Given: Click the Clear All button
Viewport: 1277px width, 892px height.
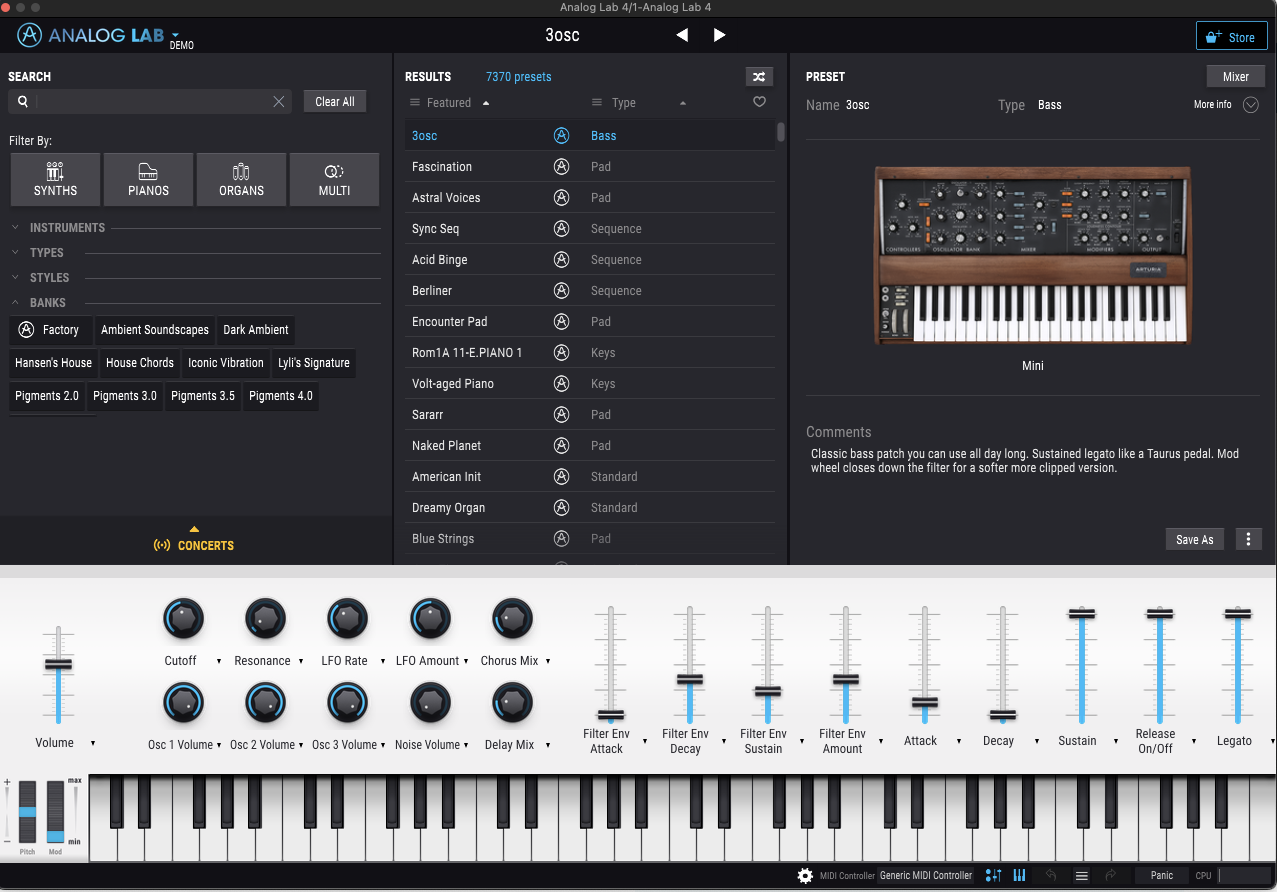Looking at the screenshot, I should pos(335,102).
